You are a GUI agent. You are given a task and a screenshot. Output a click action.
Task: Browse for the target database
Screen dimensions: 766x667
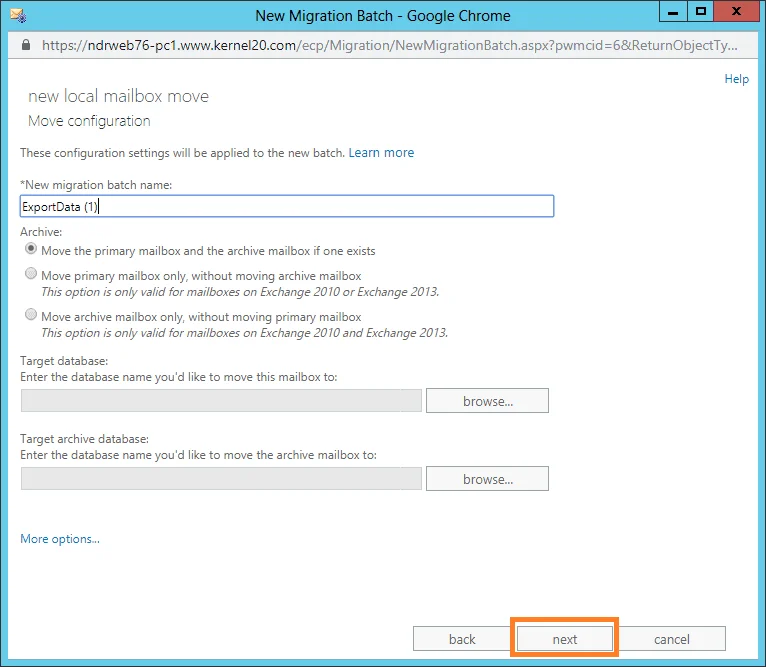pyautogui.click(x=487, y=401)
